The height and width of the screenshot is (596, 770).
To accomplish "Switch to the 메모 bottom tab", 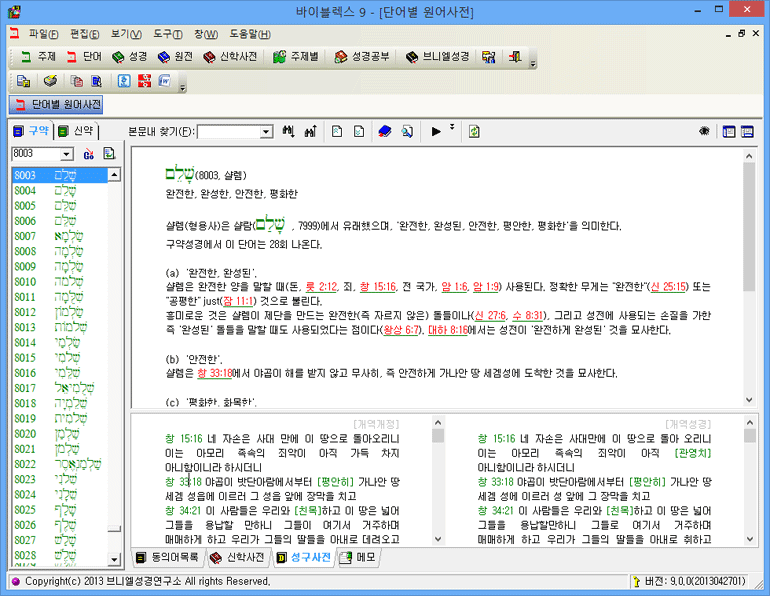I will [358, 557].
